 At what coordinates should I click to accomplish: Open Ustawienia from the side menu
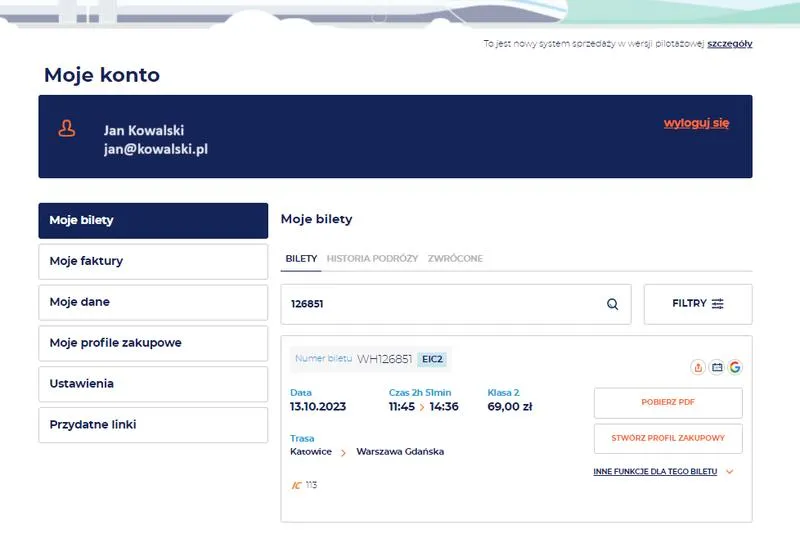153,384
